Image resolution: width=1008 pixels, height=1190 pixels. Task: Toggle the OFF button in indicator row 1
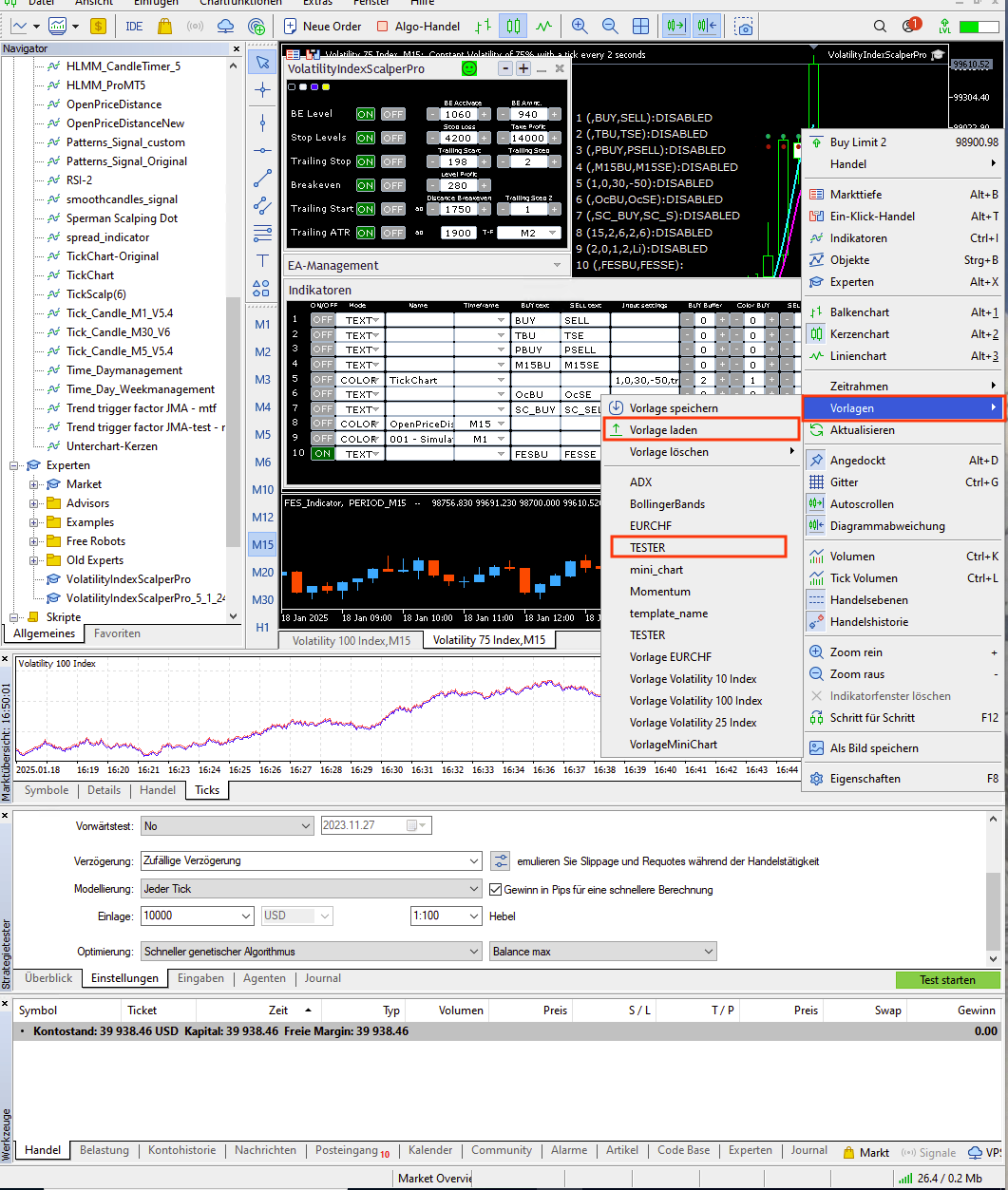click(x=323, y=320)
